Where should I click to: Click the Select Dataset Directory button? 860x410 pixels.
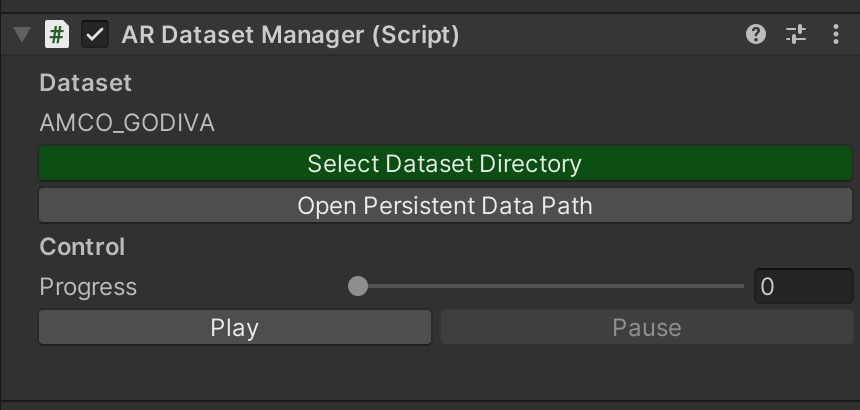[x=445, y=164]
